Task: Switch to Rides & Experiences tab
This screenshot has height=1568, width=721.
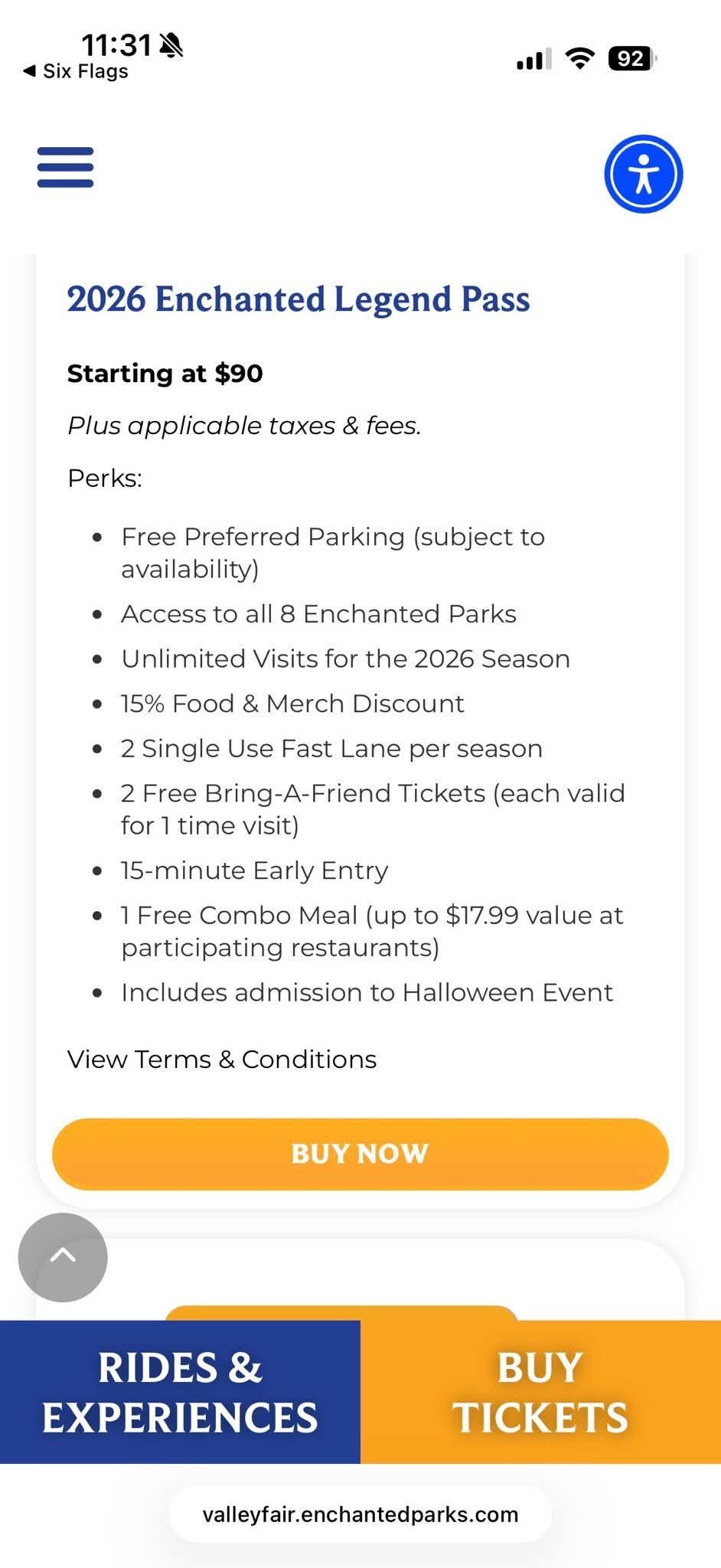Action: tap(180, 1391)
